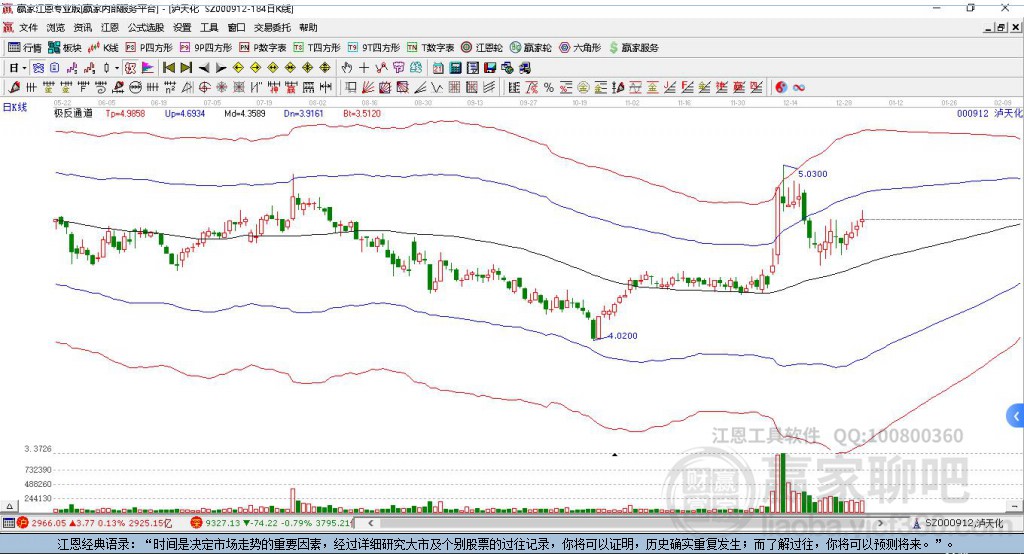The image size is (1024, 554).
Task: Toggle the highlighted blue chart-overlay icon
Action: (x=39, y=67)
